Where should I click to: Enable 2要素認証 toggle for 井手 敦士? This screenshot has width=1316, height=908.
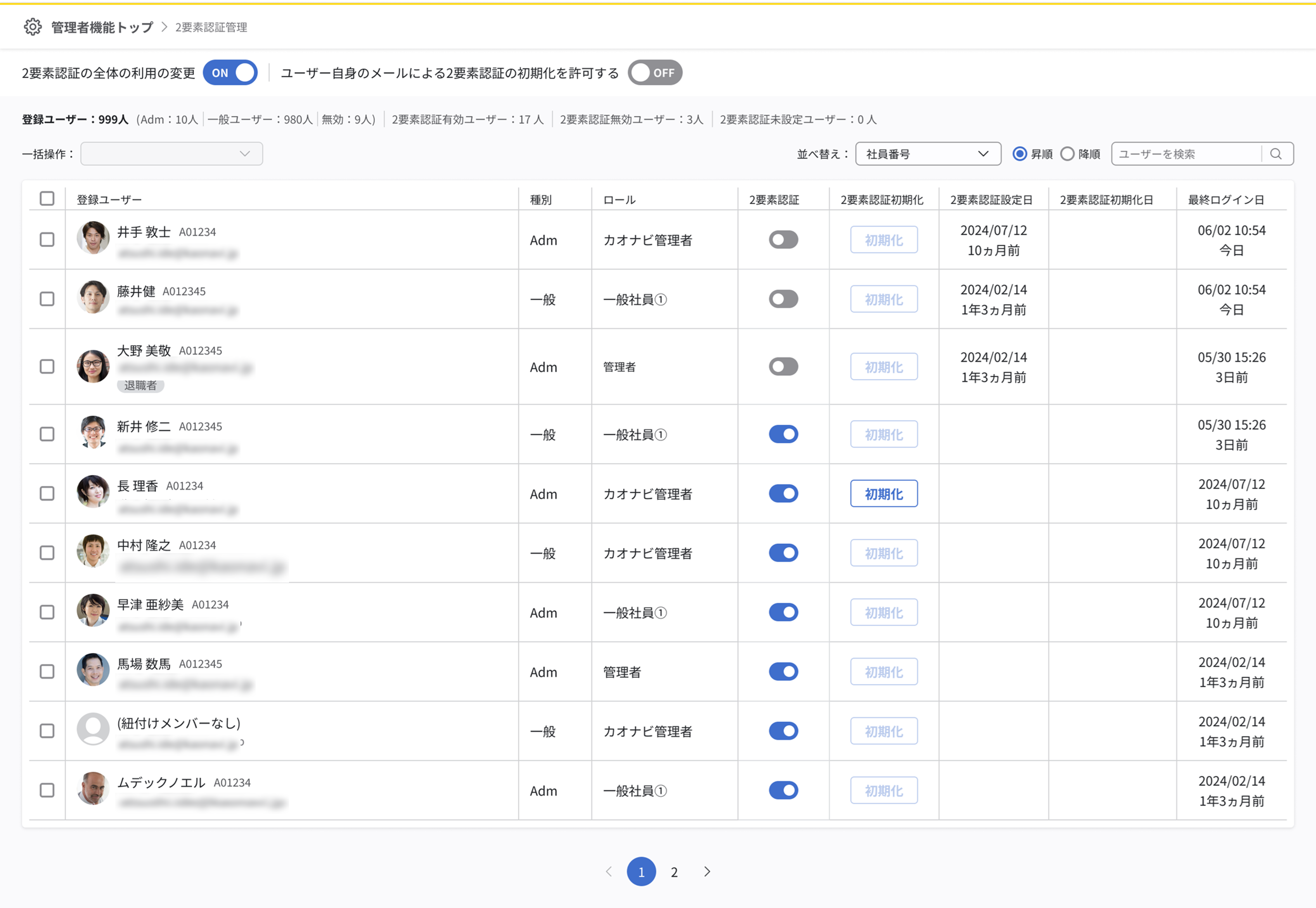(783, 240)
